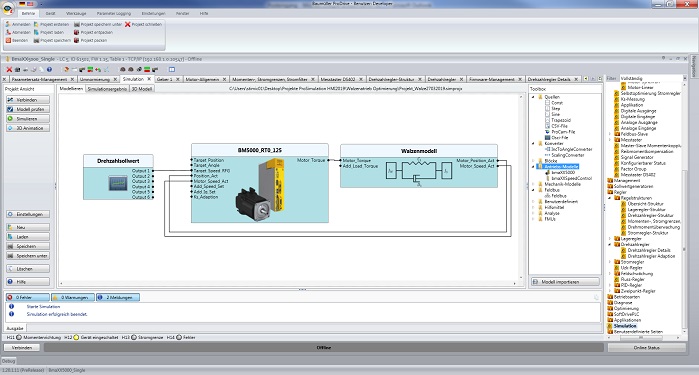Switch language with the US flag

[30, 4]
